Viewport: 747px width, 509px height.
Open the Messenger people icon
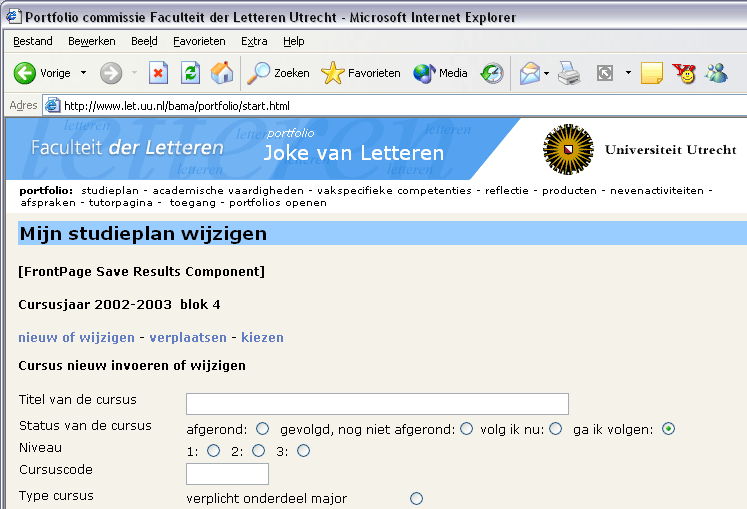717,73
